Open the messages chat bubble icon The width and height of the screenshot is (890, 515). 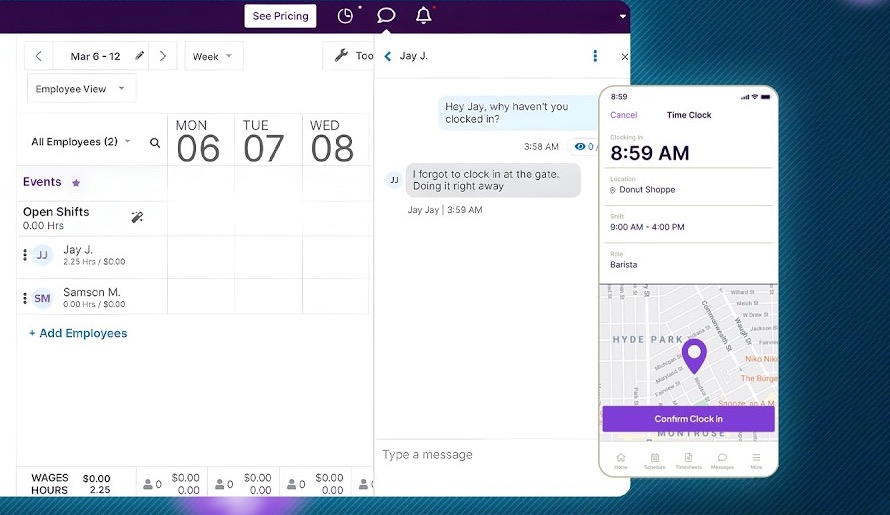click(x=386, y=15)
